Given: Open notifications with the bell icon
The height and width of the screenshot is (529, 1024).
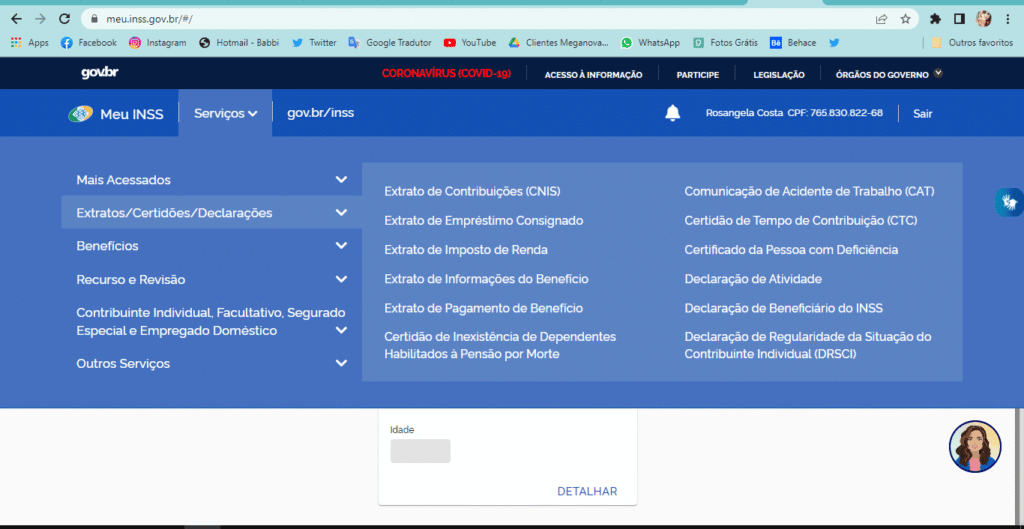Looking at the screenshot, I should (x=673, y=113).
